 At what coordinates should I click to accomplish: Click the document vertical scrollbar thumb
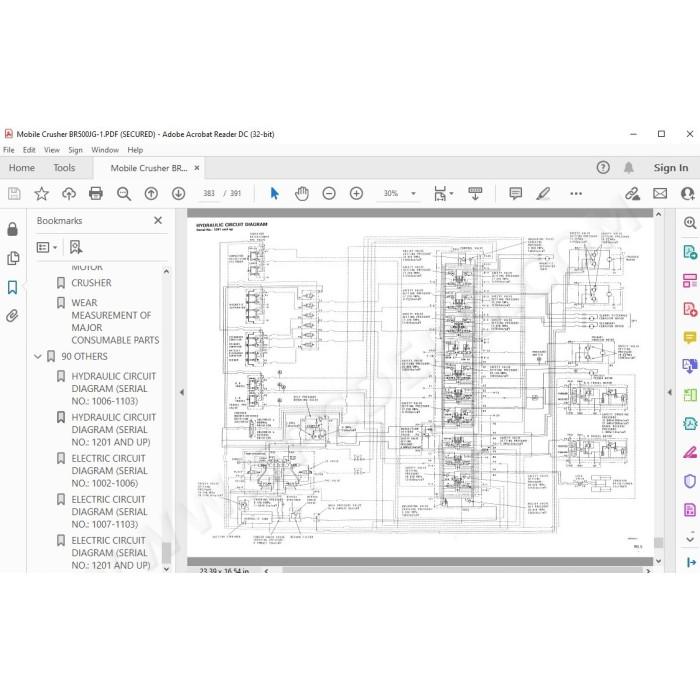tap(658, 542)
